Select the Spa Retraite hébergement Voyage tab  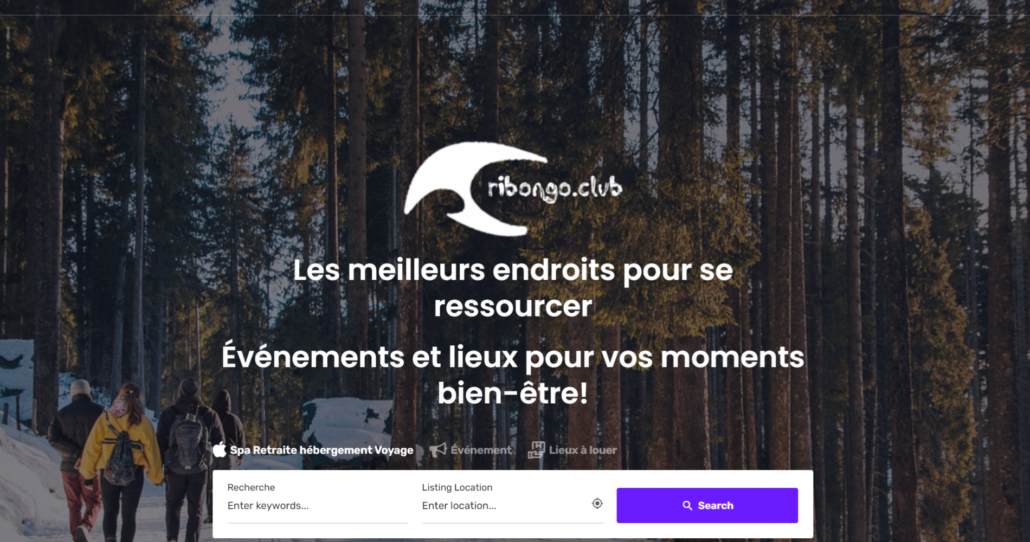click(x=313, y=450)
